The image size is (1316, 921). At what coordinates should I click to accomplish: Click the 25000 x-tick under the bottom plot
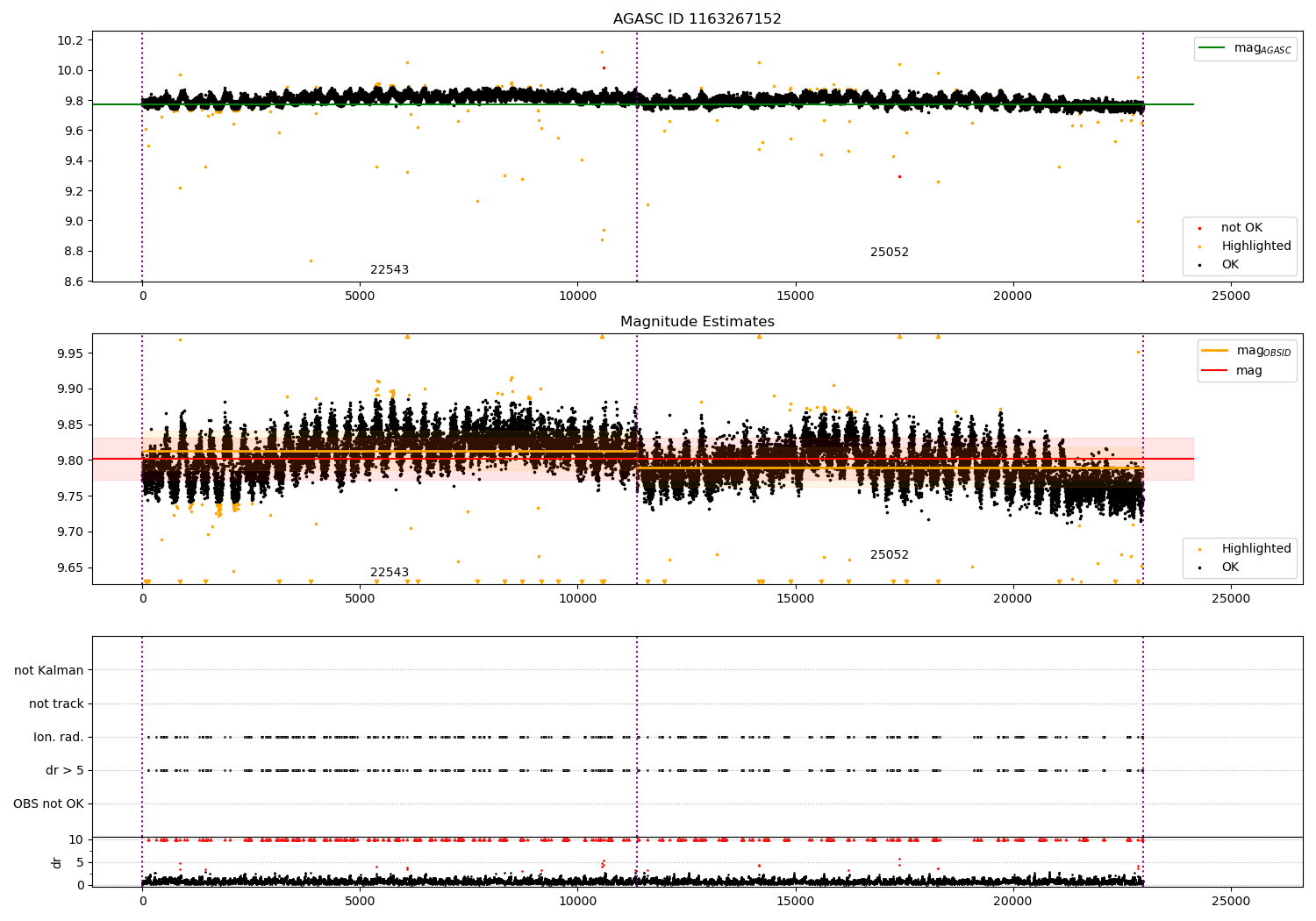[1231, 902]
